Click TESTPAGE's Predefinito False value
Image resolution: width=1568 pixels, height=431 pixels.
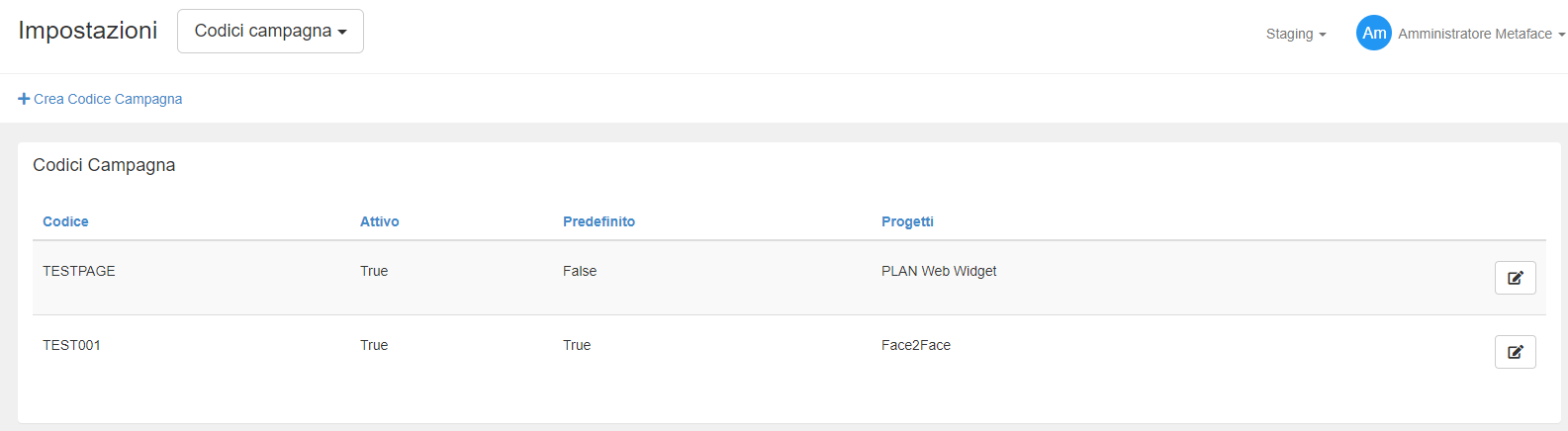[580, 271]
